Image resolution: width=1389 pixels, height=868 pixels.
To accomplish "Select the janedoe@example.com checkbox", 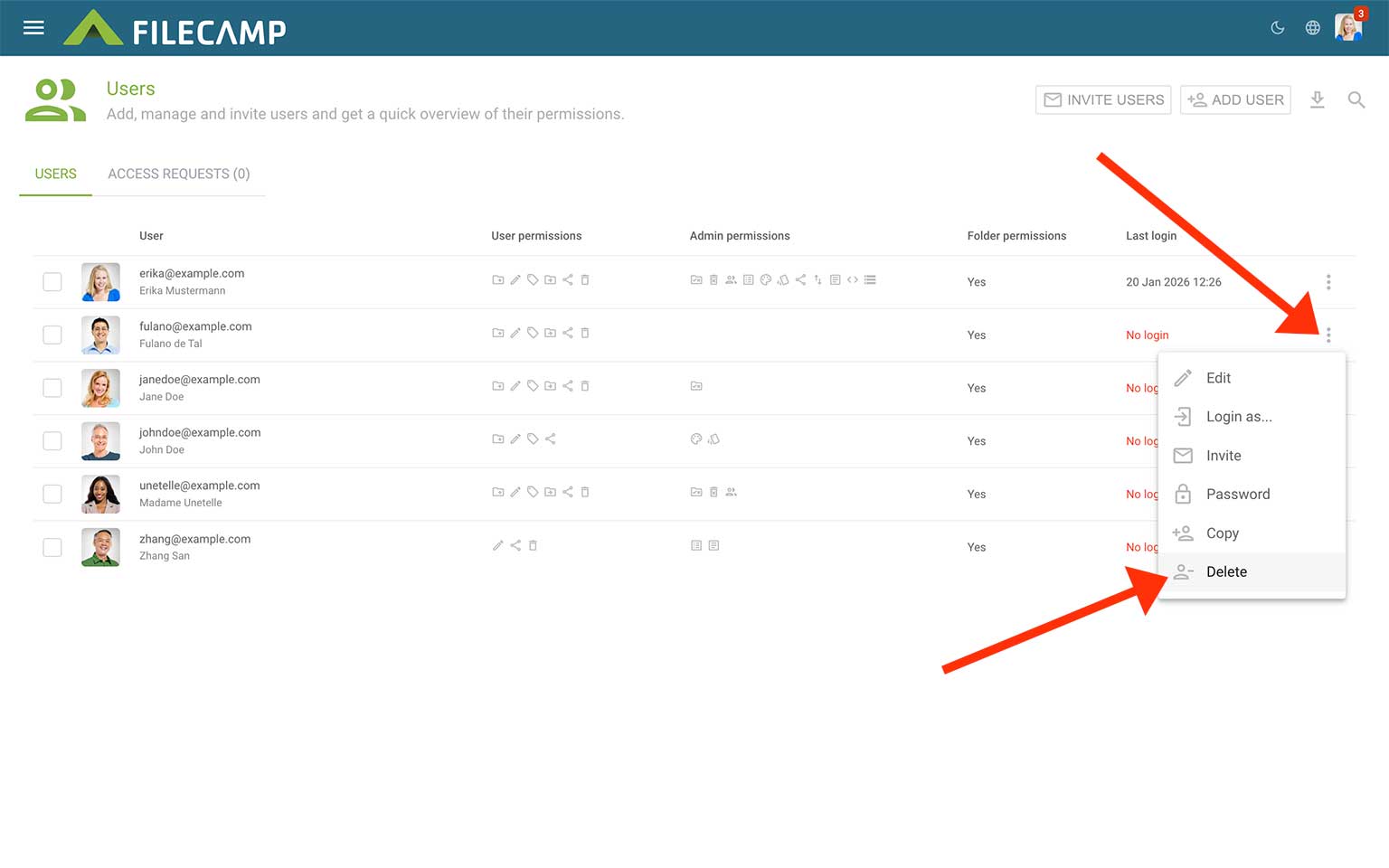I will click(52, 388).
